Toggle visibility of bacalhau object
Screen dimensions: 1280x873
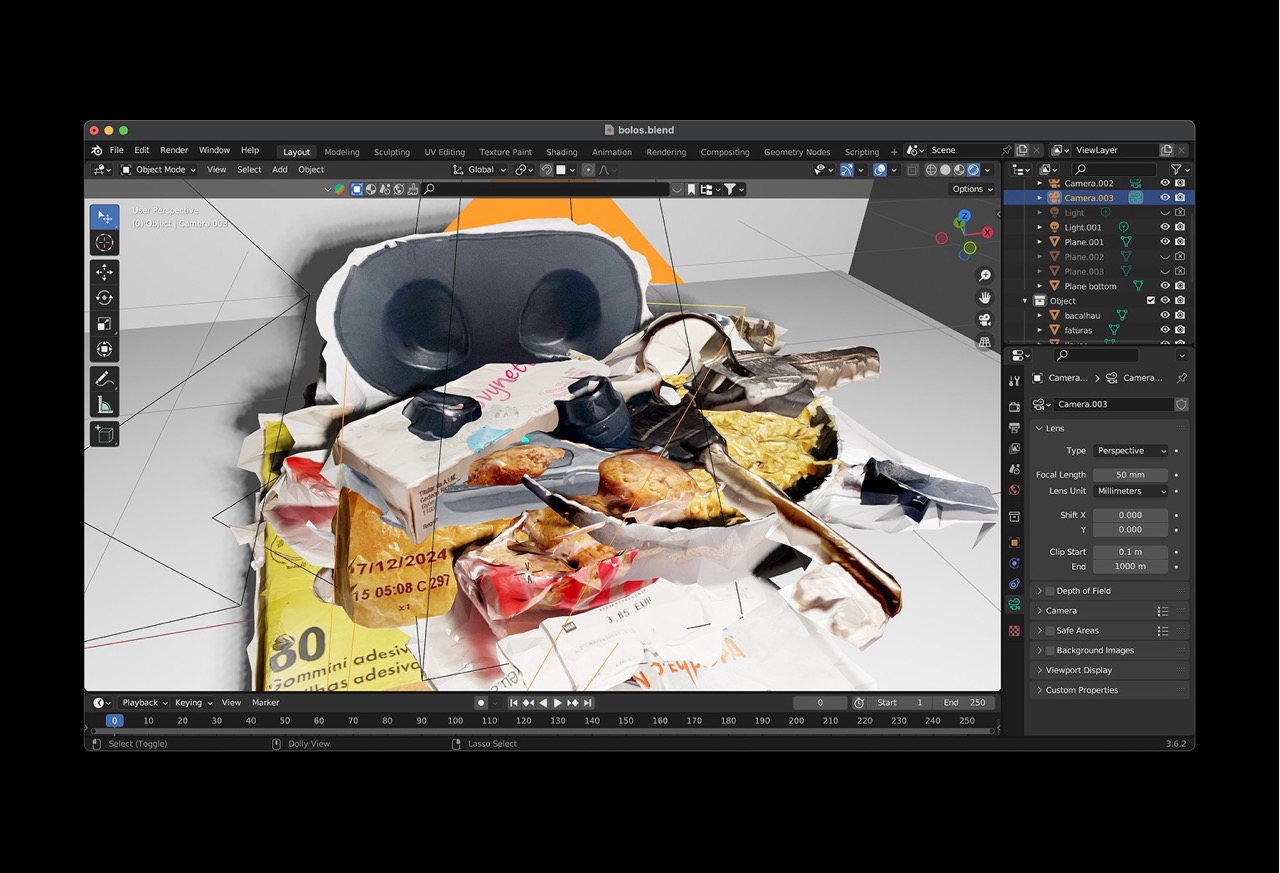(x=1165, y=315)
